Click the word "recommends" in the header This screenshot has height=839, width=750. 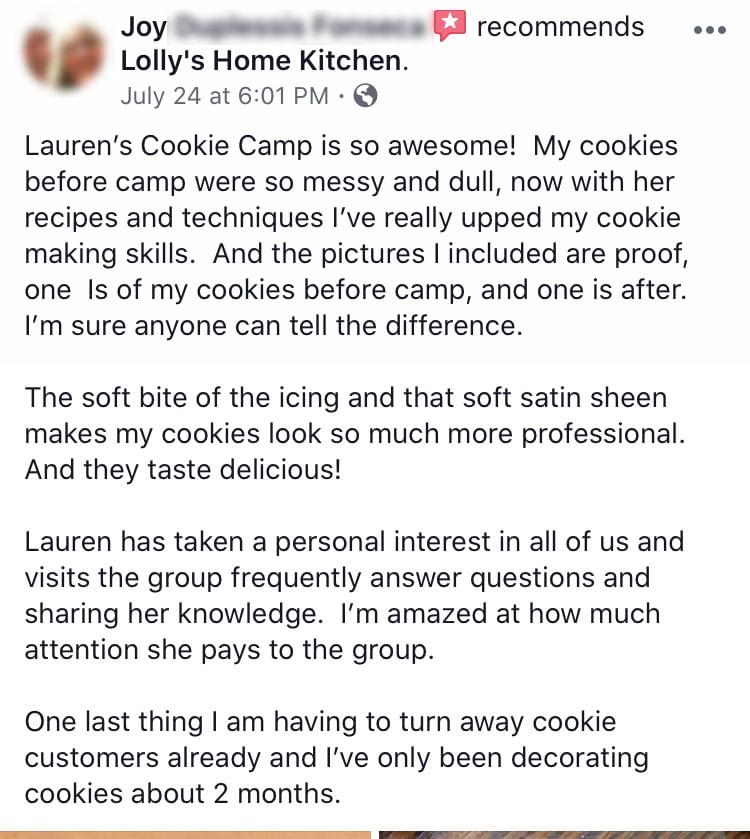point(560,27)
